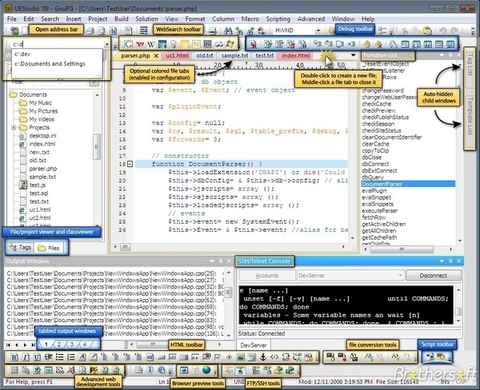The width and height of the screenshot is (480, 390).
Task: Click the Accounts button
Action: 267,275
